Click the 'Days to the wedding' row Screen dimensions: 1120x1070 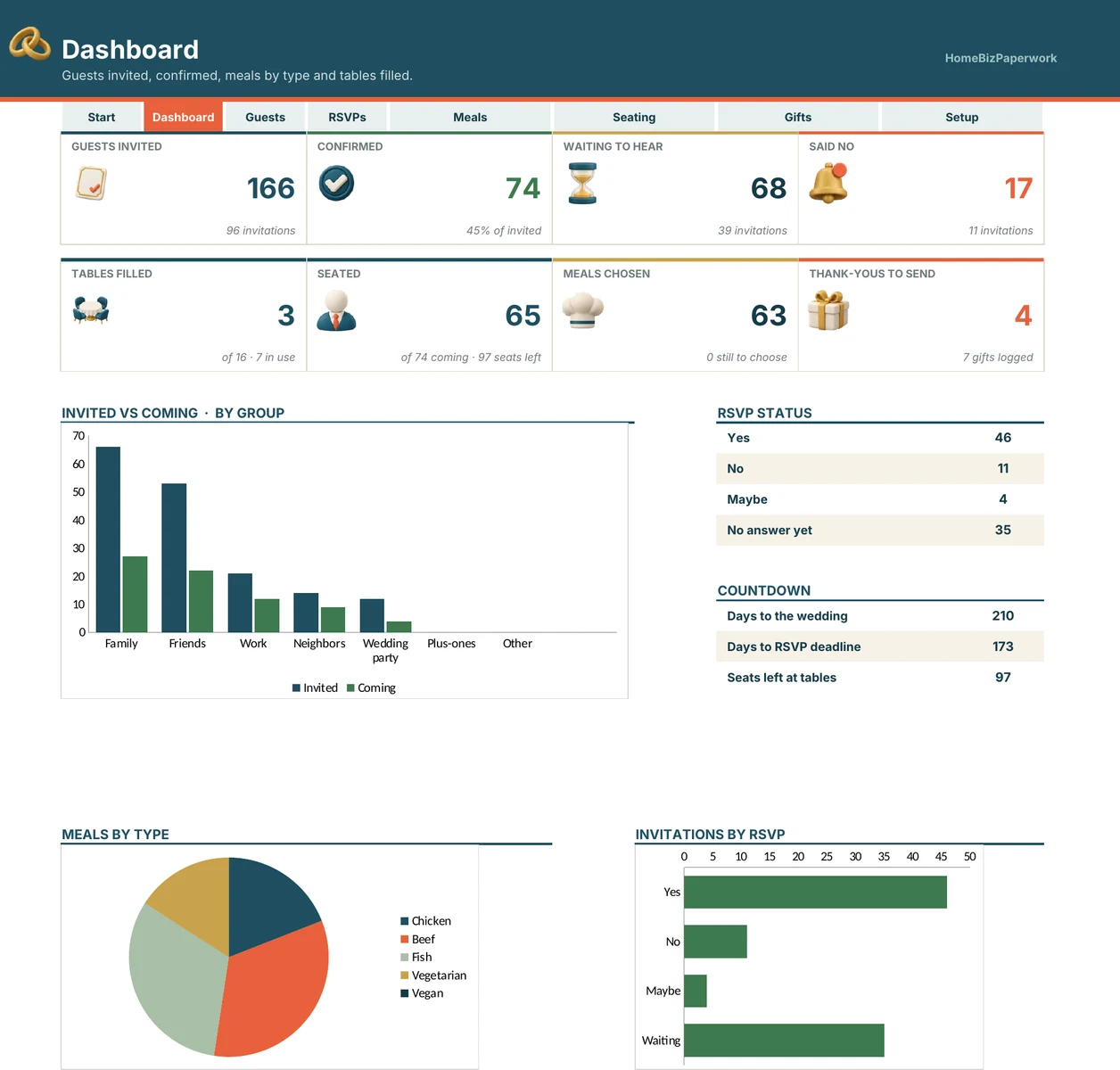tap(879, 616)
